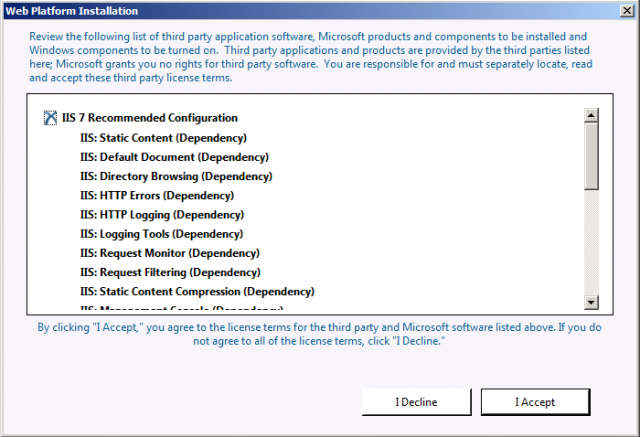640x437 pixels.
Task: Select IIS: Static Content (Dependency) entry
Action: click(x=163, y=138)
